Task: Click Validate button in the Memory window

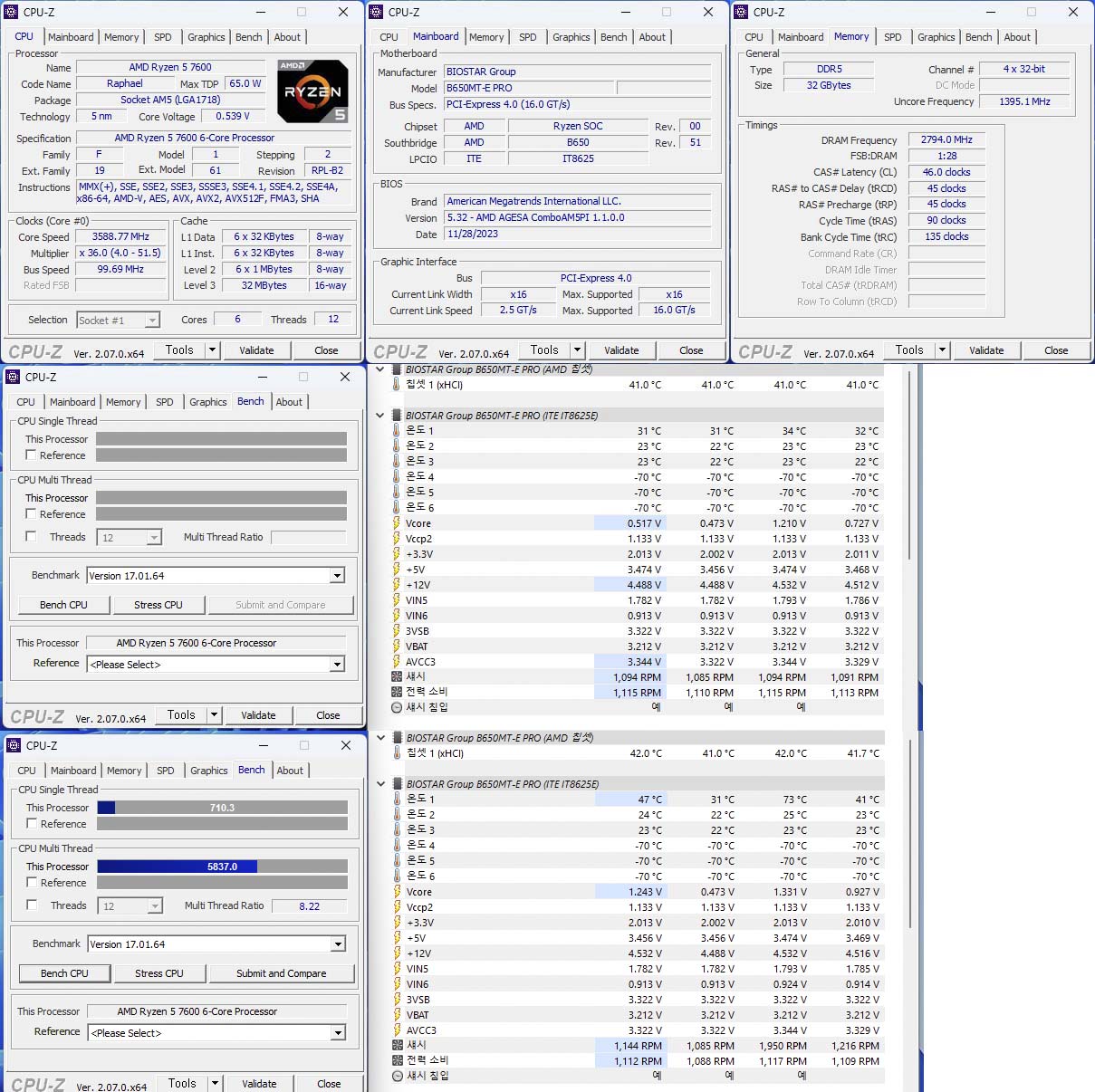Action: 986,350
